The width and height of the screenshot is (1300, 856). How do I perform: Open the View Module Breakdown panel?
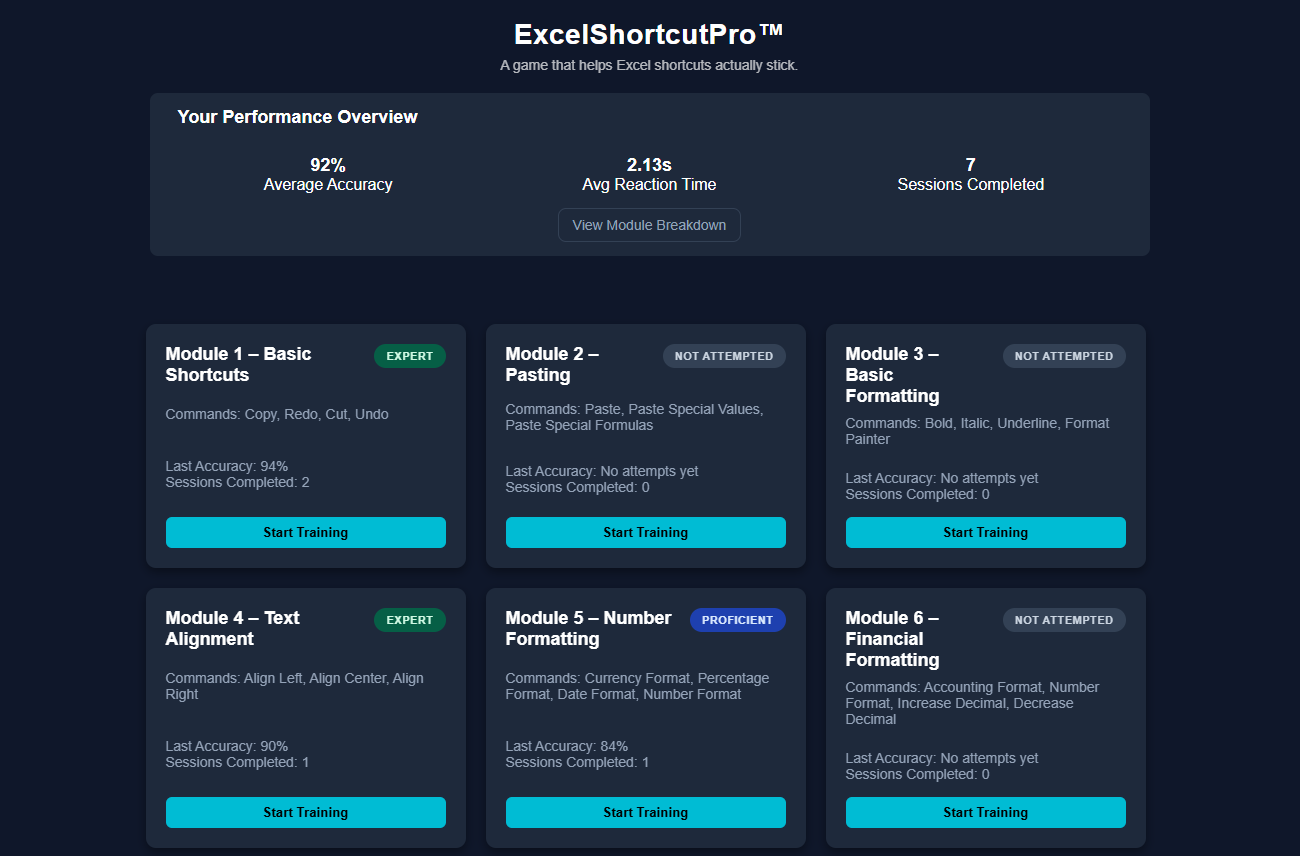(x=648, y=225)
